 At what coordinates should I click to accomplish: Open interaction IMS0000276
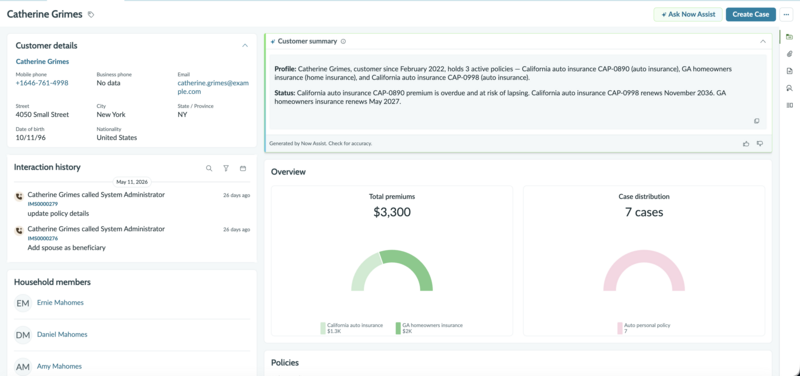(42, 238)
